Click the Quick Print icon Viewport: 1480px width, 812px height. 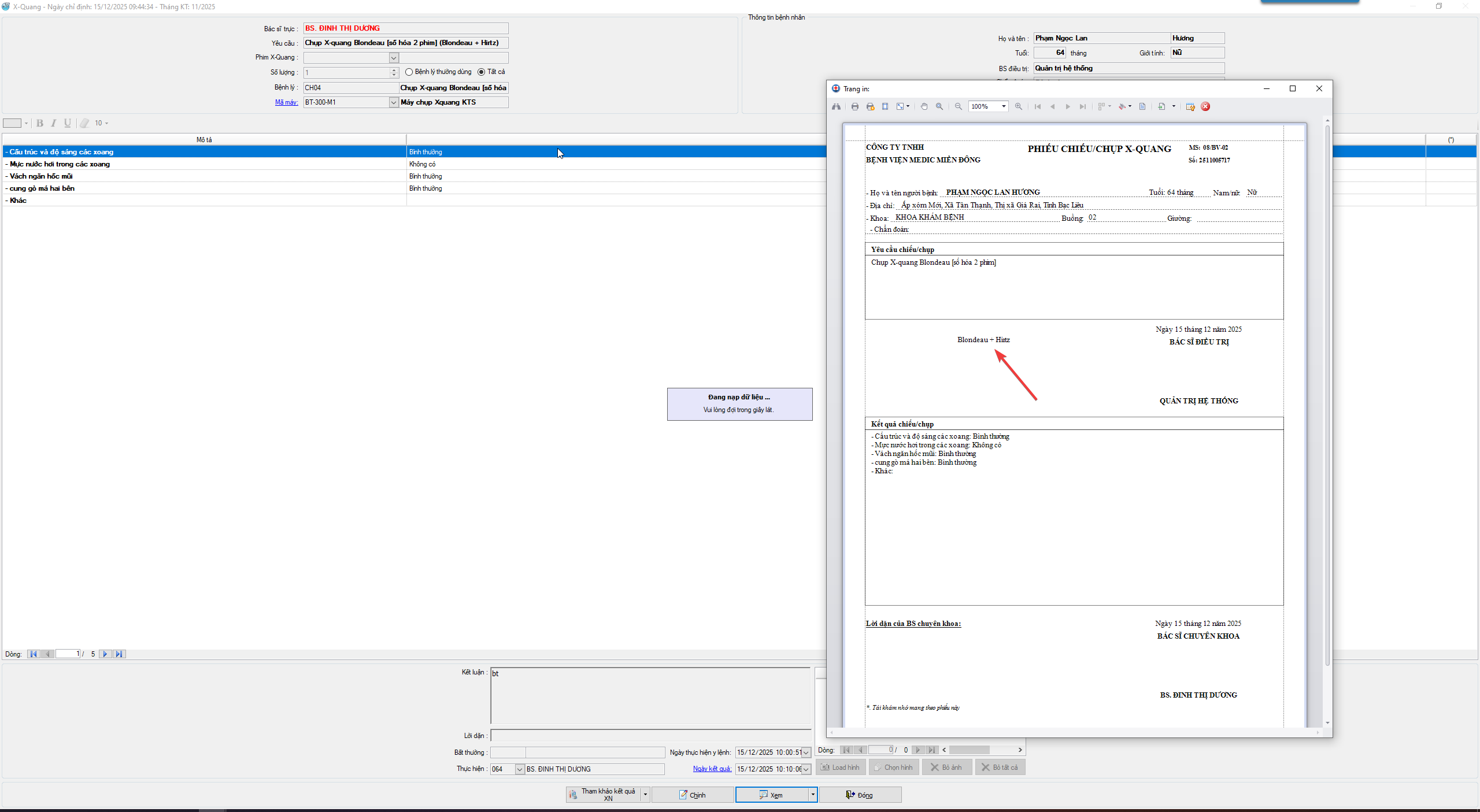click(x=870, y=106)
